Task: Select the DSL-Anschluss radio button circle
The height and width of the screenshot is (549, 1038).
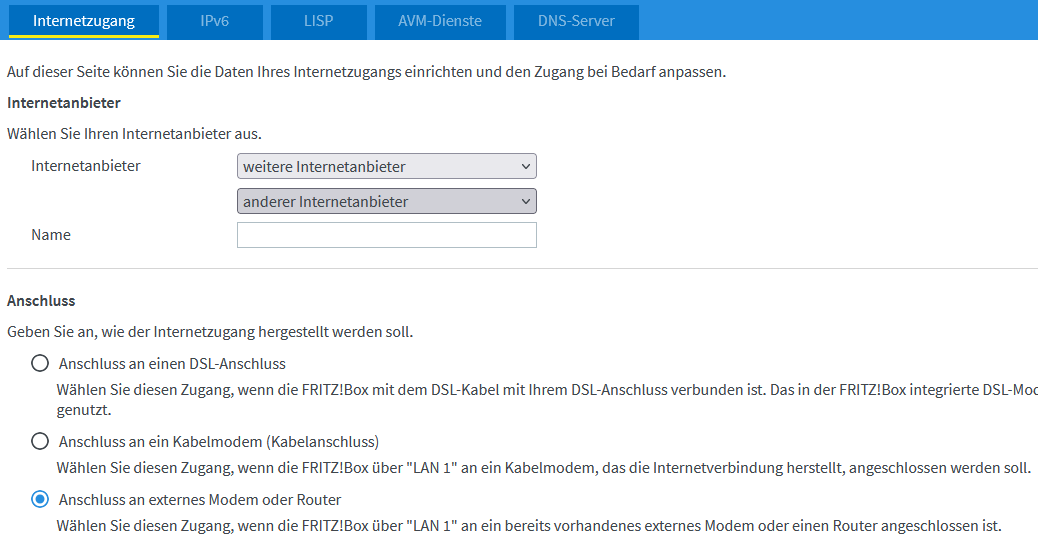Action: pos(40,363)
